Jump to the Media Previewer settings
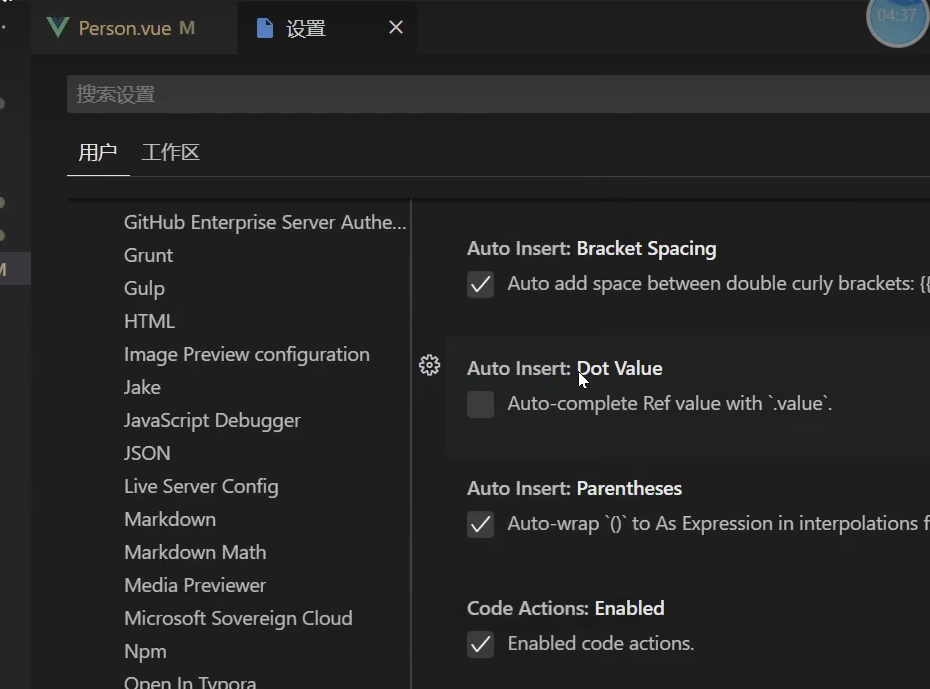 pyautogui.click(x=195, y=585)
